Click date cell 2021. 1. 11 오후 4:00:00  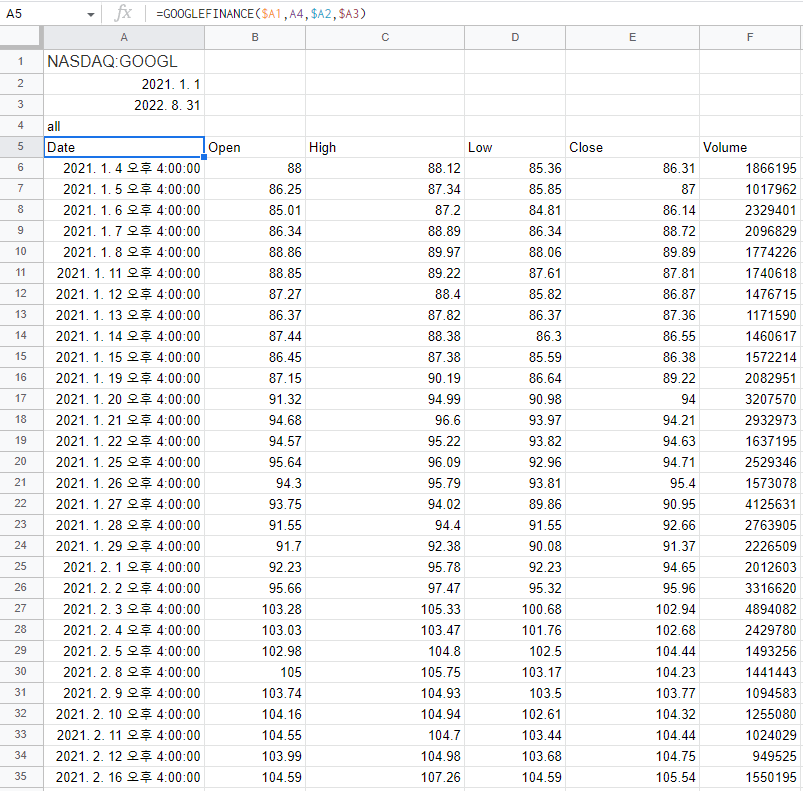tap(124, 273)
